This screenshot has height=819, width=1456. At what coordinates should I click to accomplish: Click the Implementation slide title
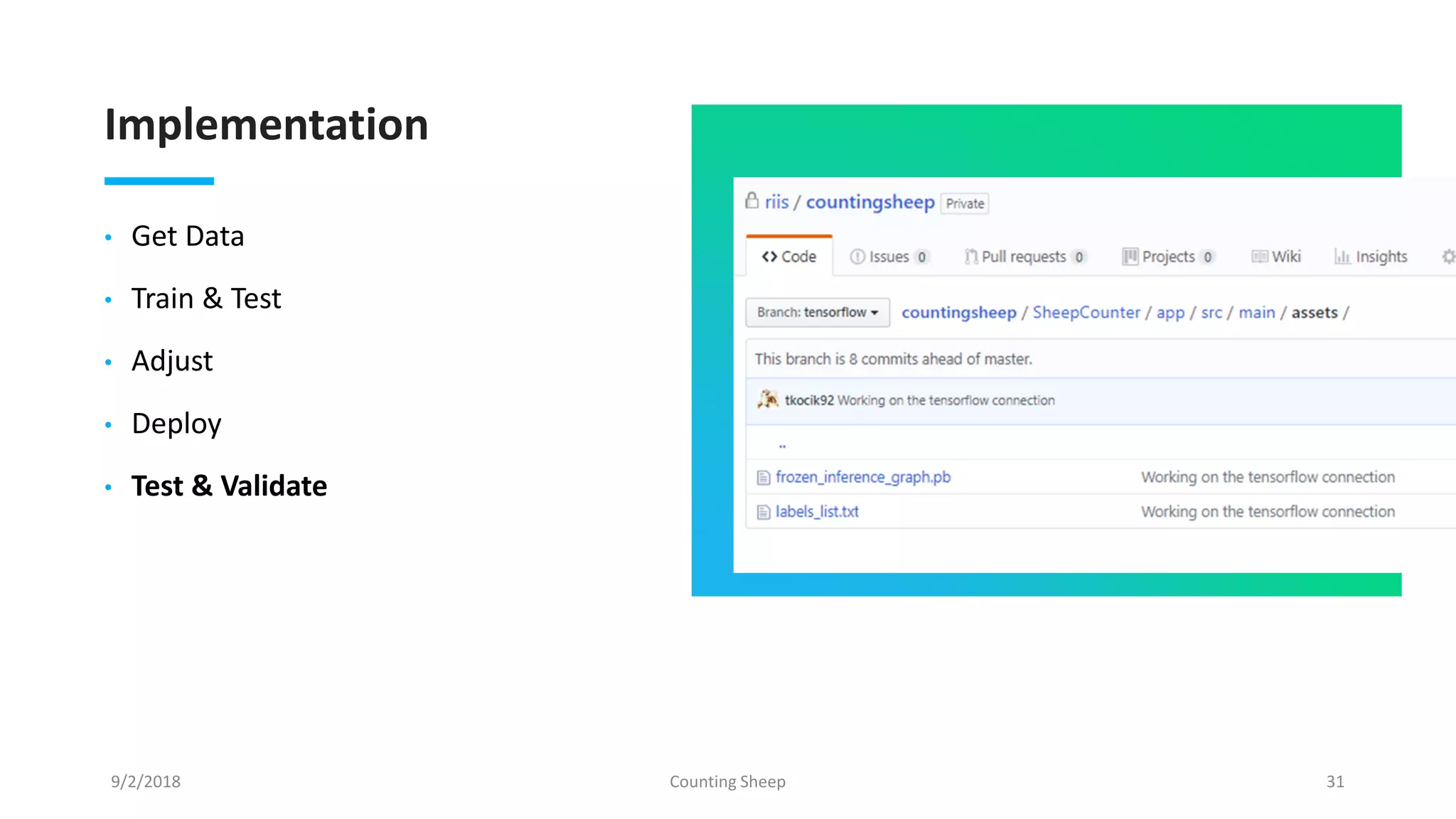tap(267, 125)
